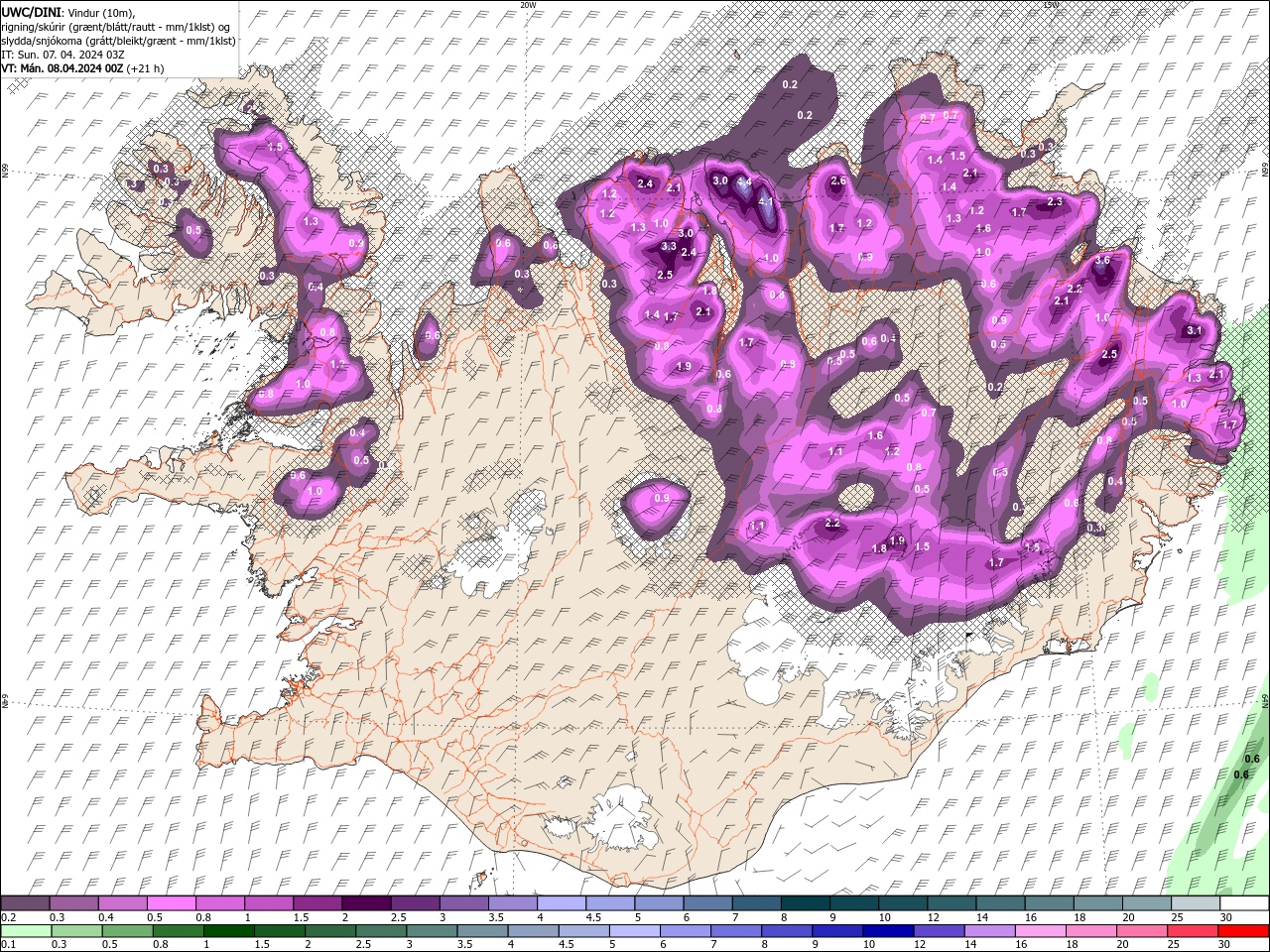1270x952 pixels.
Task: Pick the dark teal swatch between 8 and 9, snow scale
Action: (x=804, y=903)
